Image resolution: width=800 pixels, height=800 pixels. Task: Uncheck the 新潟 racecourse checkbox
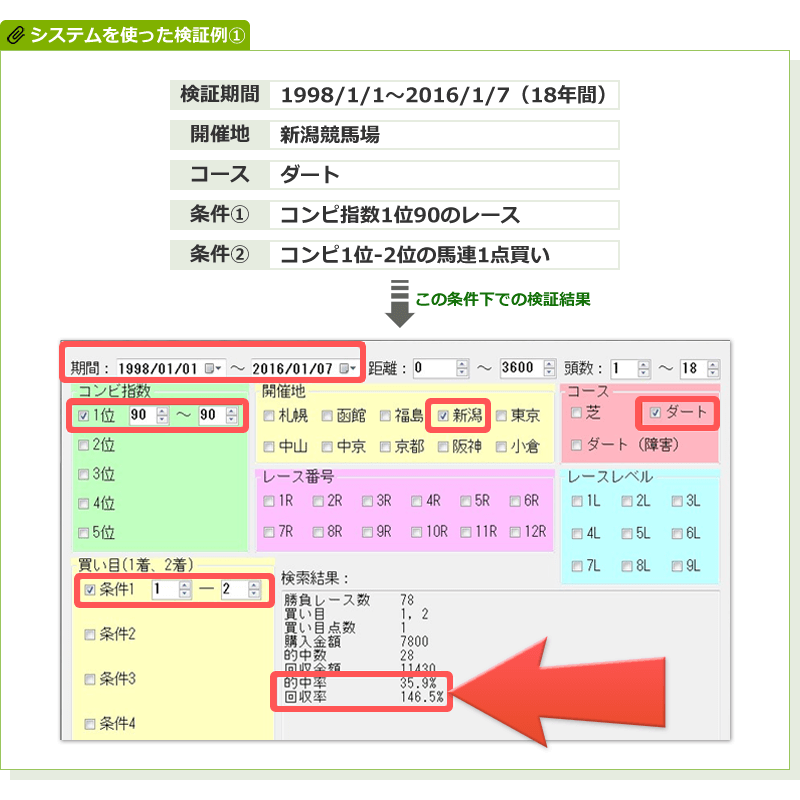(443, 415)
